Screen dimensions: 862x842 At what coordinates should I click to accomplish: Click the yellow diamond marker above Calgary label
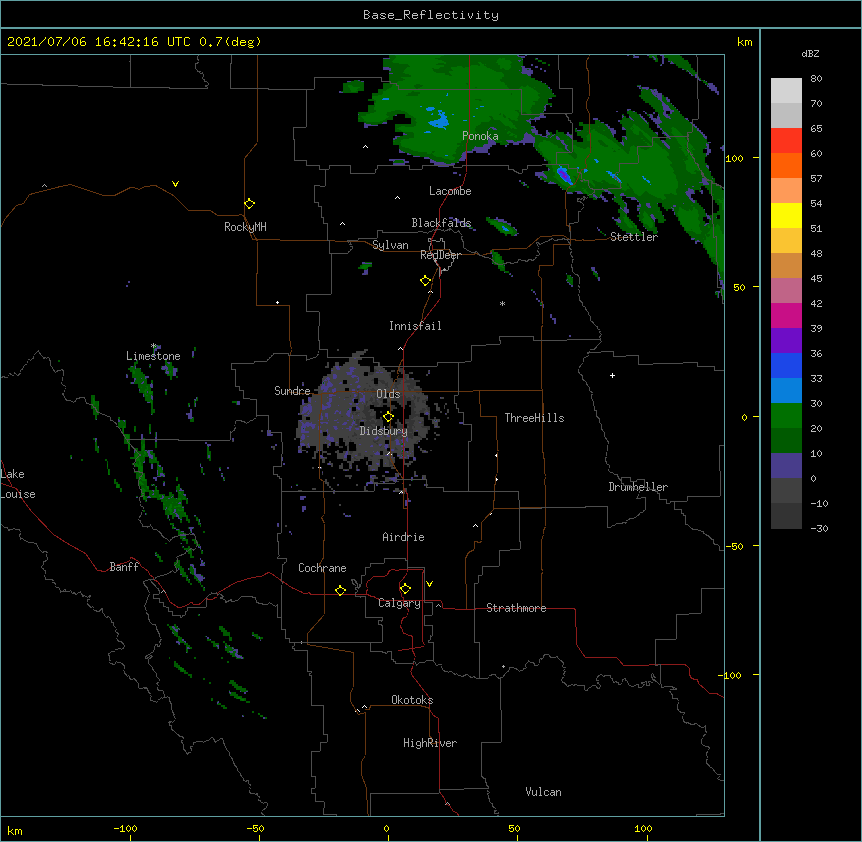pyautogui.click(x=405, y=589)
